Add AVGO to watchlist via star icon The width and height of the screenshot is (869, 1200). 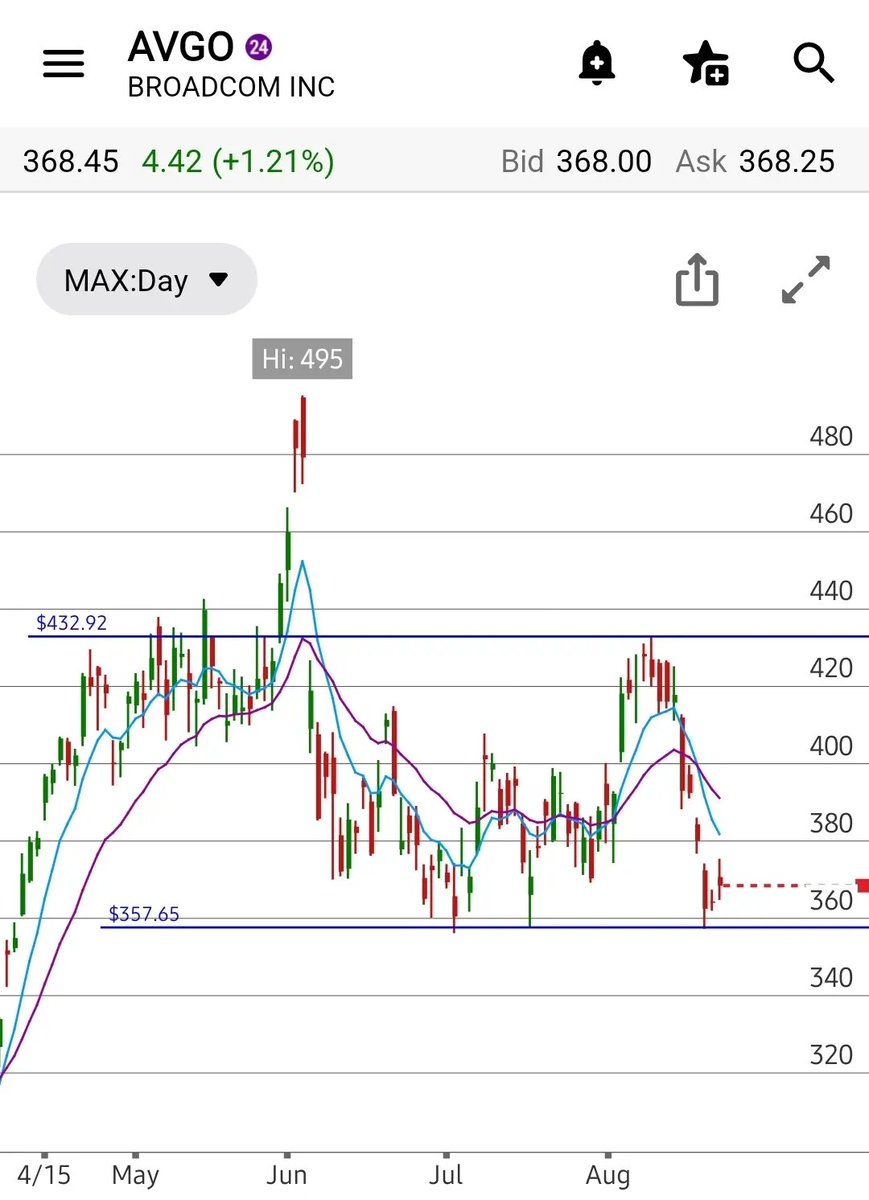point(705,64)
